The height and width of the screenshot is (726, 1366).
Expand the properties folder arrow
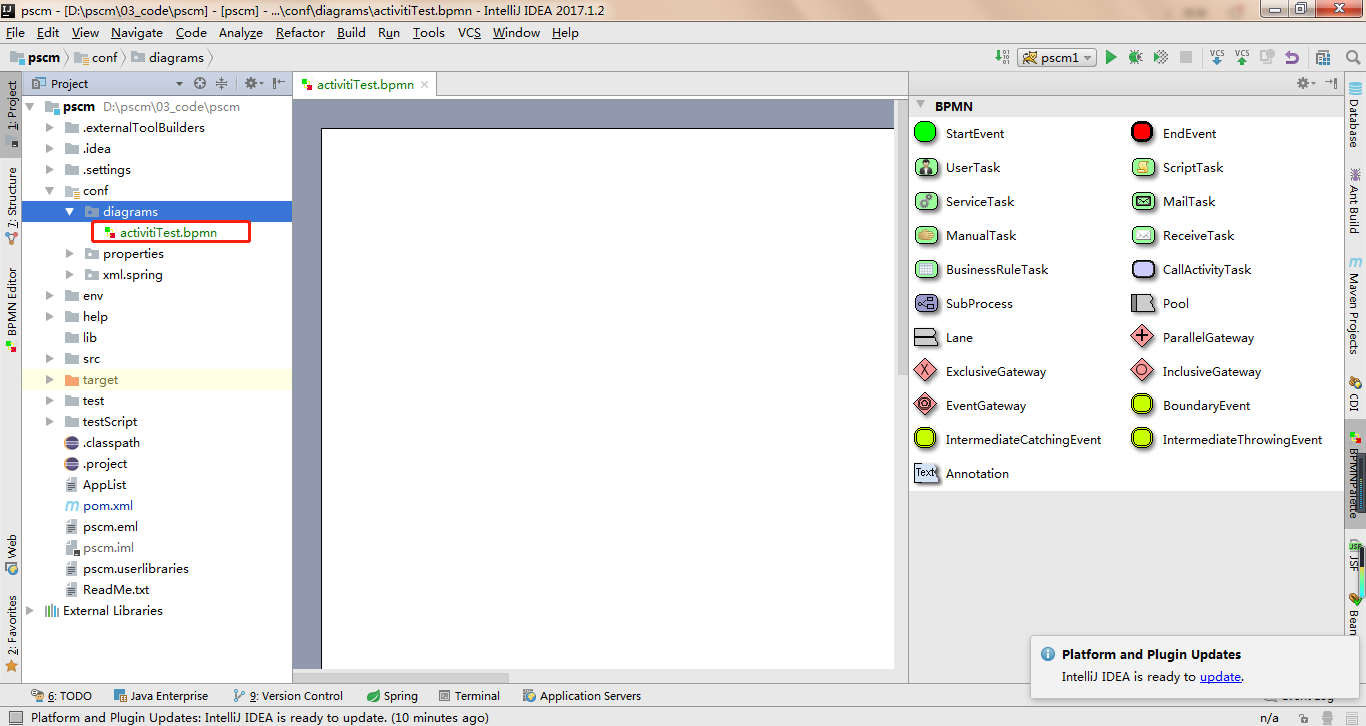point(70,253)
